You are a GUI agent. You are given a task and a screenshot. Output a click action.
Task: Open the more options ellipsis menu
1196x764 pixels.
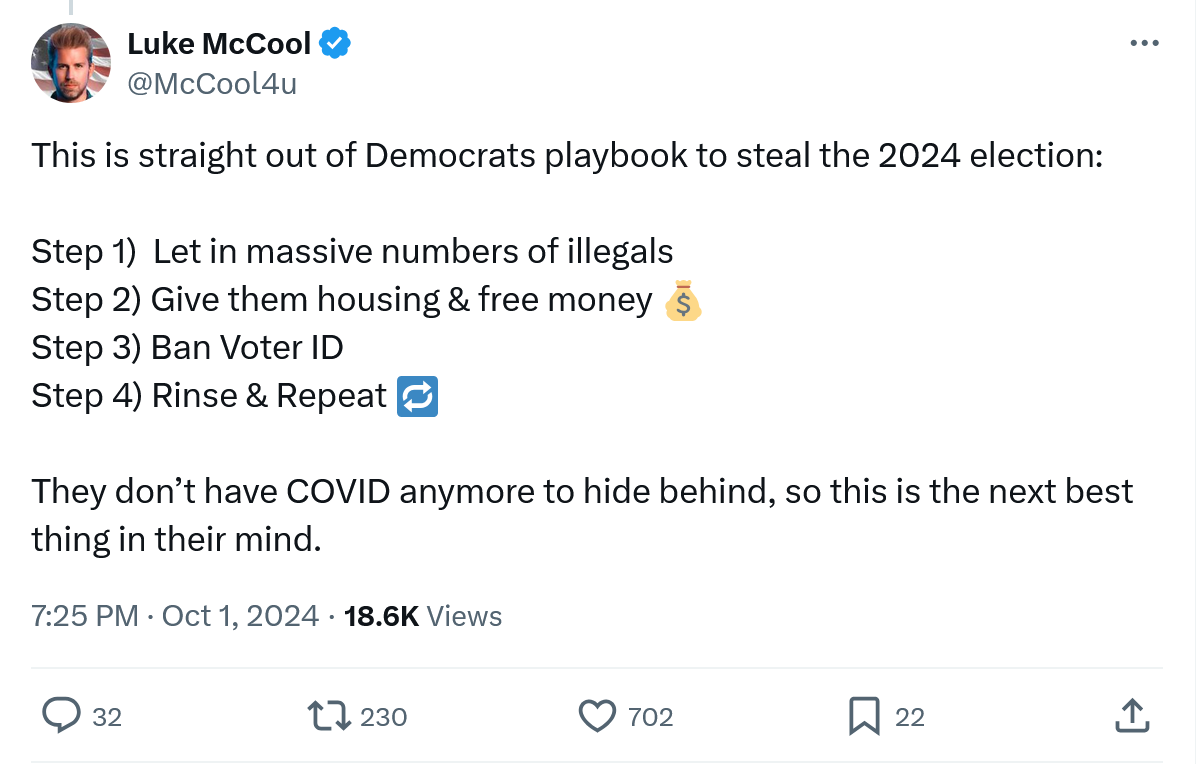coord(1143,43)
